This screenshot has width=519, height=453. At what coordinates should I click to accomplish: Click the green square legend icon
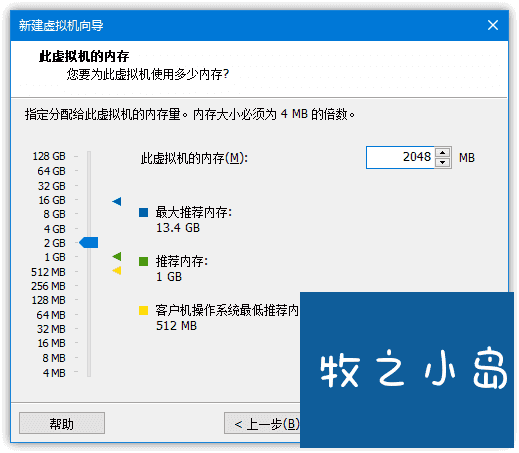(x=143, y=261)
